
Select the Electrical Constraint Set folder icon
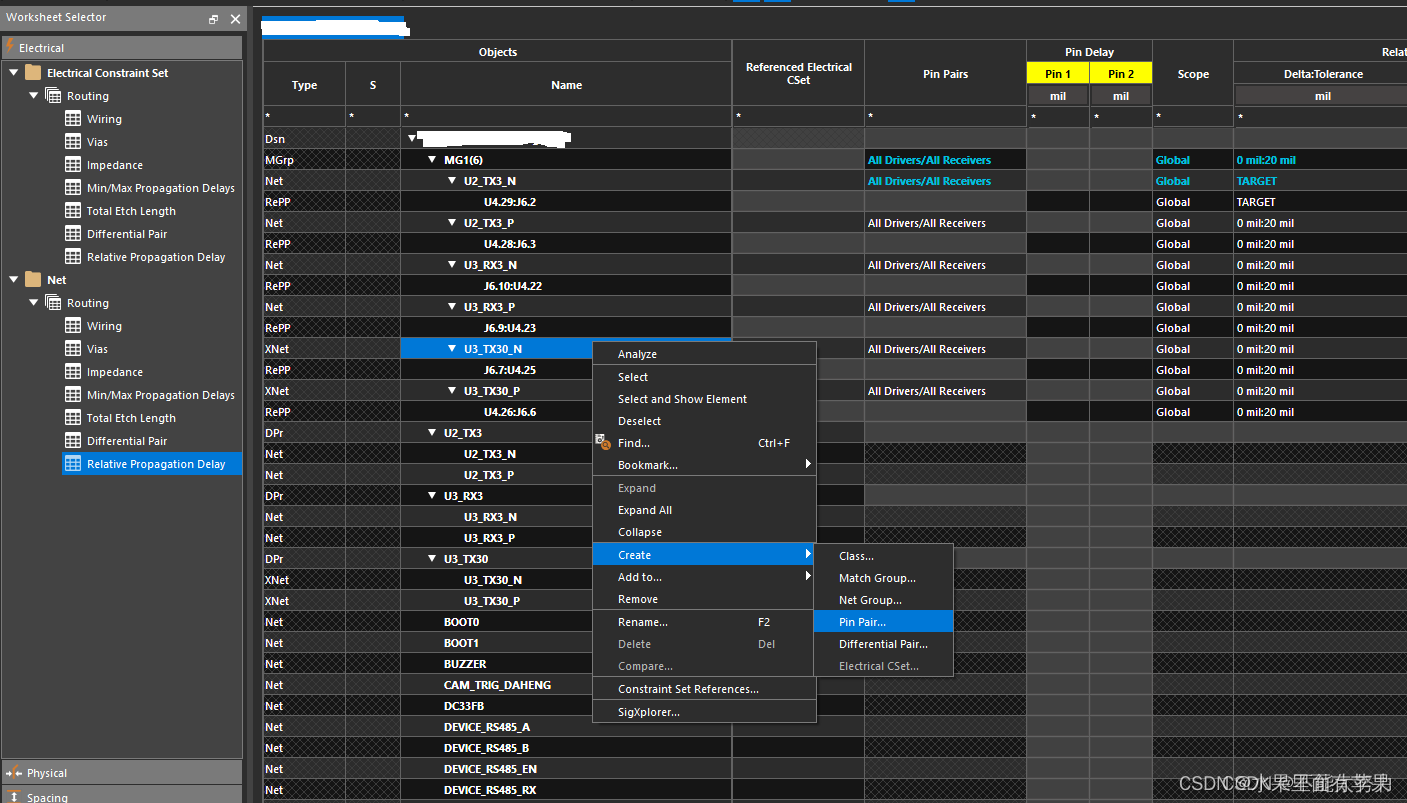[x=33, y=73]
